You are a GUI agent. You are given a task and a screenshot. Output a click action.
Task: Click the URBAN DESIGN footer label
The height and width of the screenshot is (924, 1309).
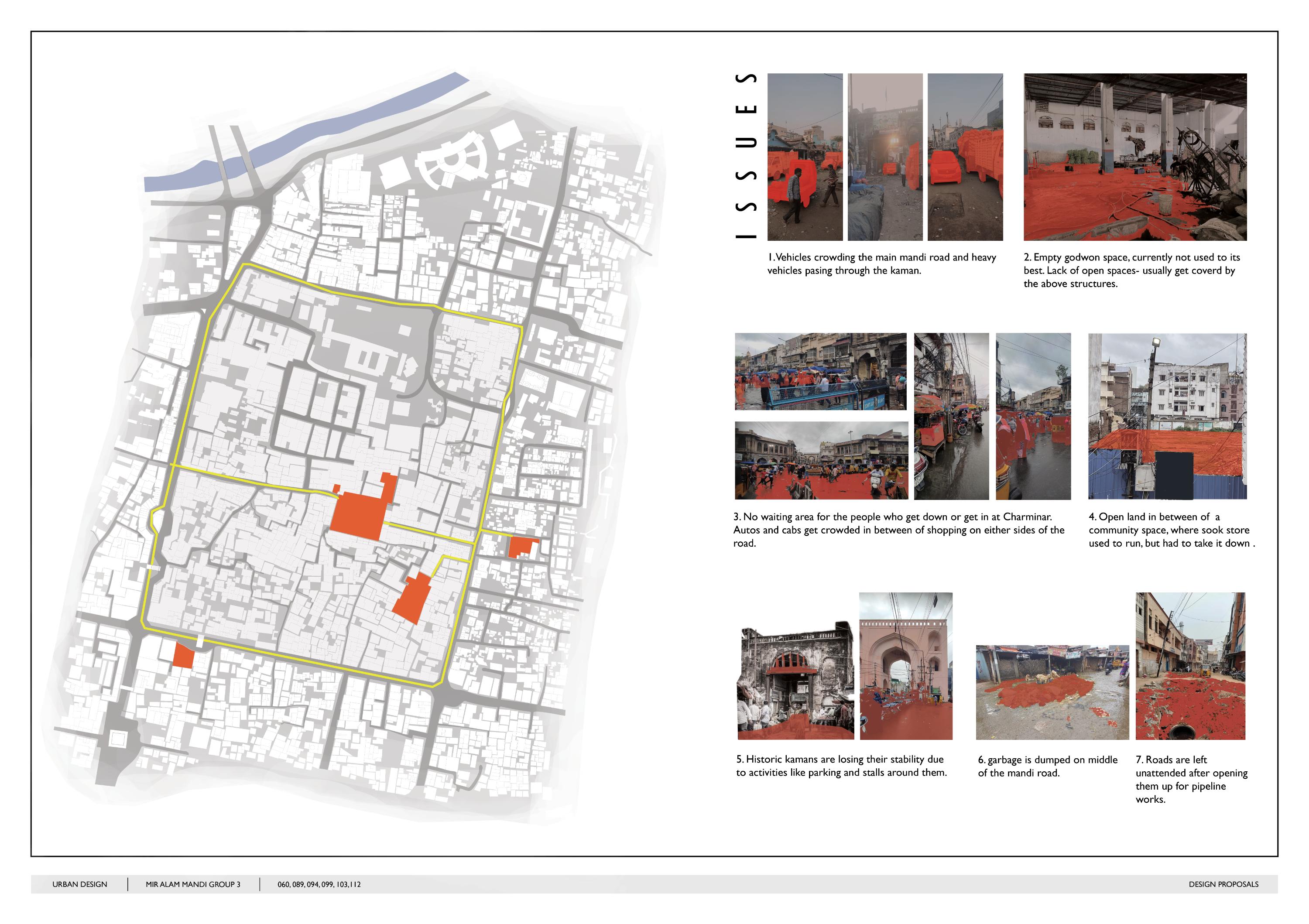pos(80,884)
